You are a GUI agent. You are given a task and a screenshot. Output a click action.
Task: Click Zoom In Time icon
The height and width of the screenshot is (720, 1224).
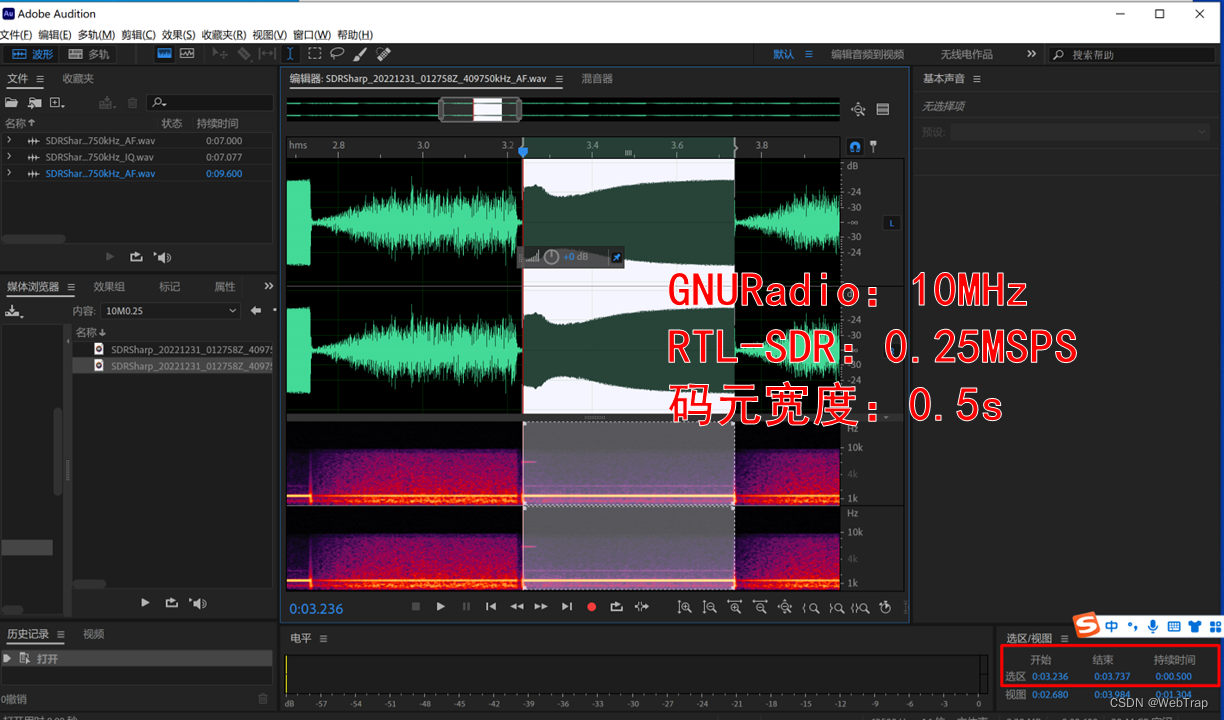pyautogui.click(x=735, y=606)
